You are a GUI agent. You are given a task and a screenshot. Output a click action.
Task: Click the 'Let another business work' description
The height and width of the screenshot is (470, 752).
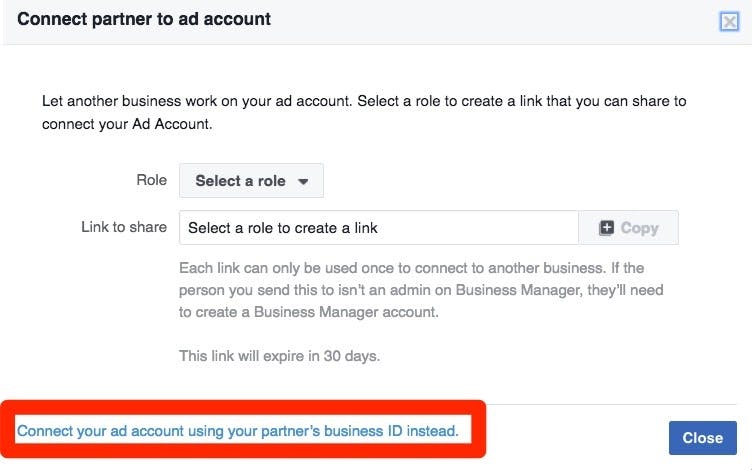pos(364,101)
